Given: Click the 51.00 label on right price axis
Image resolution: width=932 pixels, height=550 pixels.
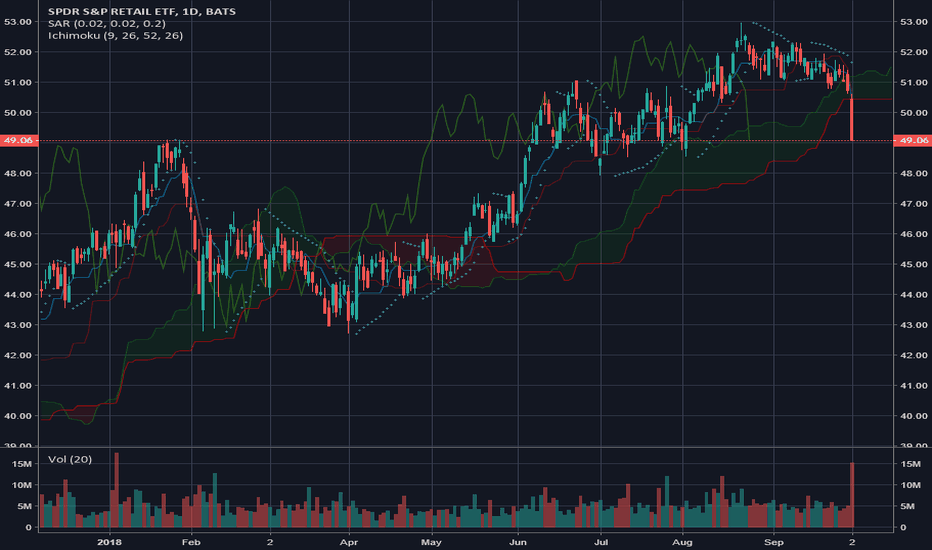Looking at the screenshot, I should pos(914,83).
